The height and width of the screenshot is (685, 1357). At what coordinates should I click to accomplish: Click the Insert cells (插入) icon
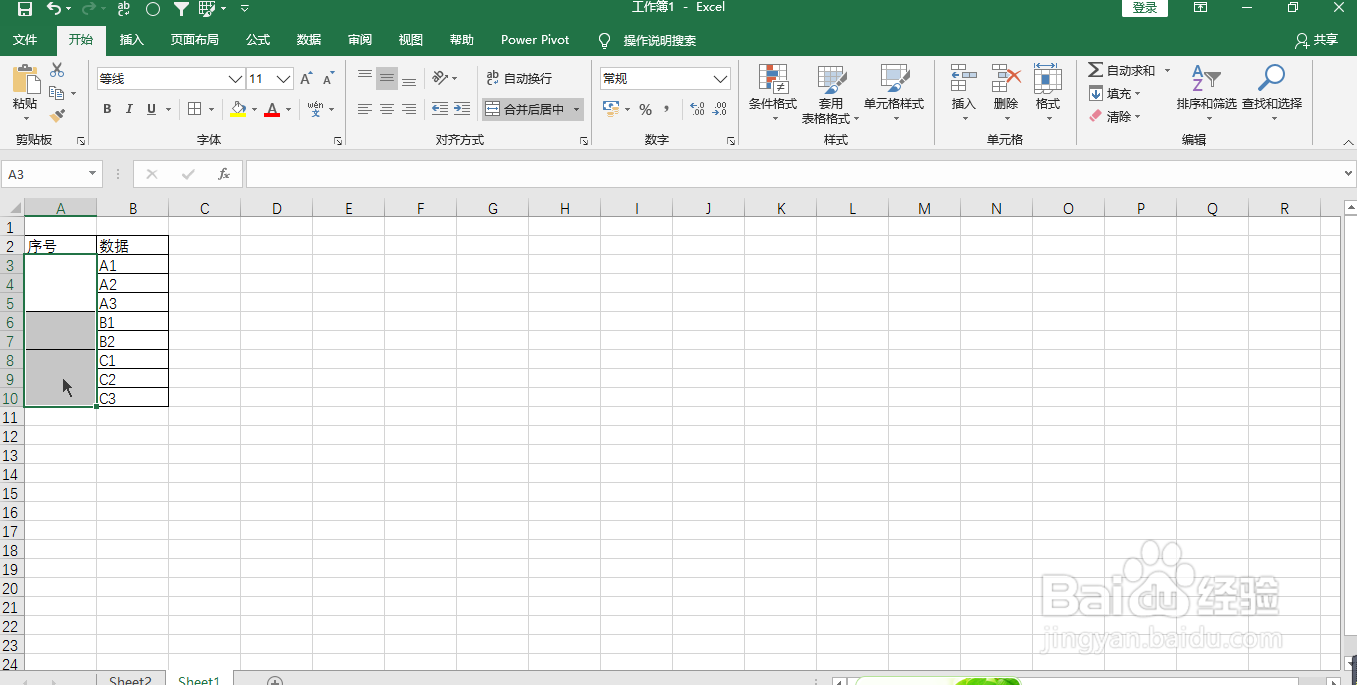[x=964, y=79]
